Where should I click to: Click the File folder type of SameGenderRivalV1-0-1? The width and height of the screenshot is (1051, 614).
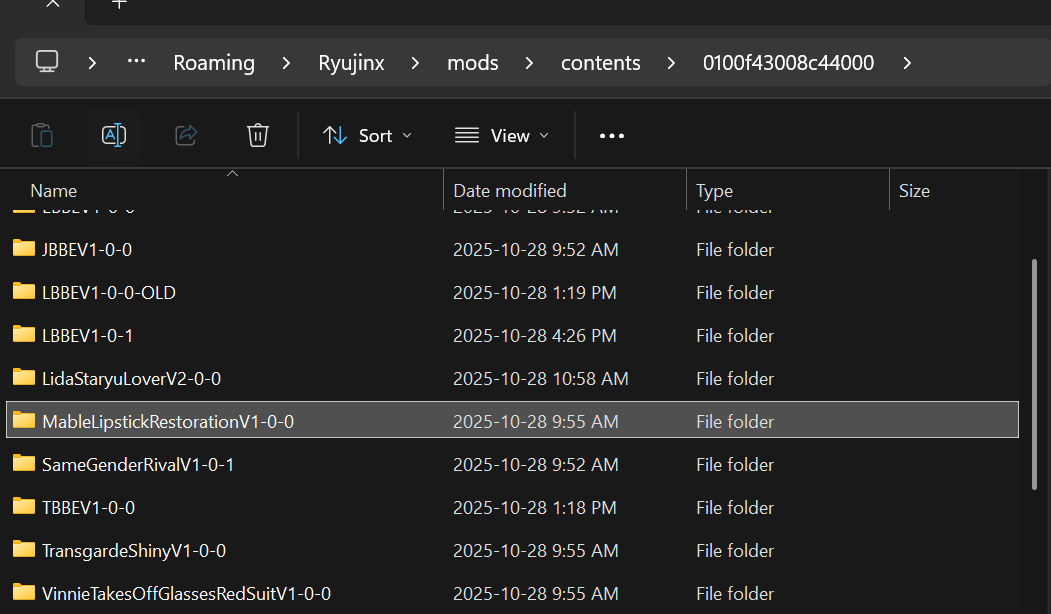pyautogui.click(x=735, y=465)
